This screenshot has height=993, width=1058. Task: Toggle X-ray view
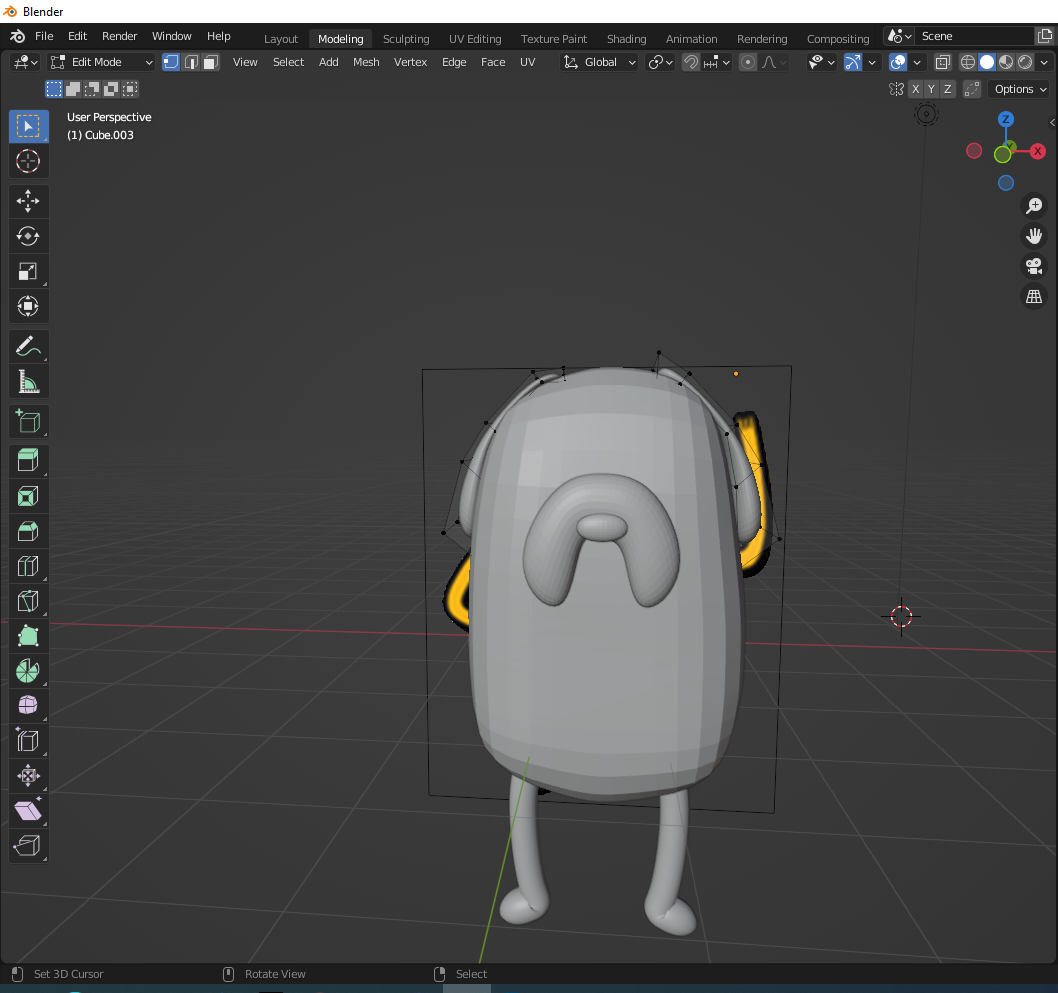943,63
